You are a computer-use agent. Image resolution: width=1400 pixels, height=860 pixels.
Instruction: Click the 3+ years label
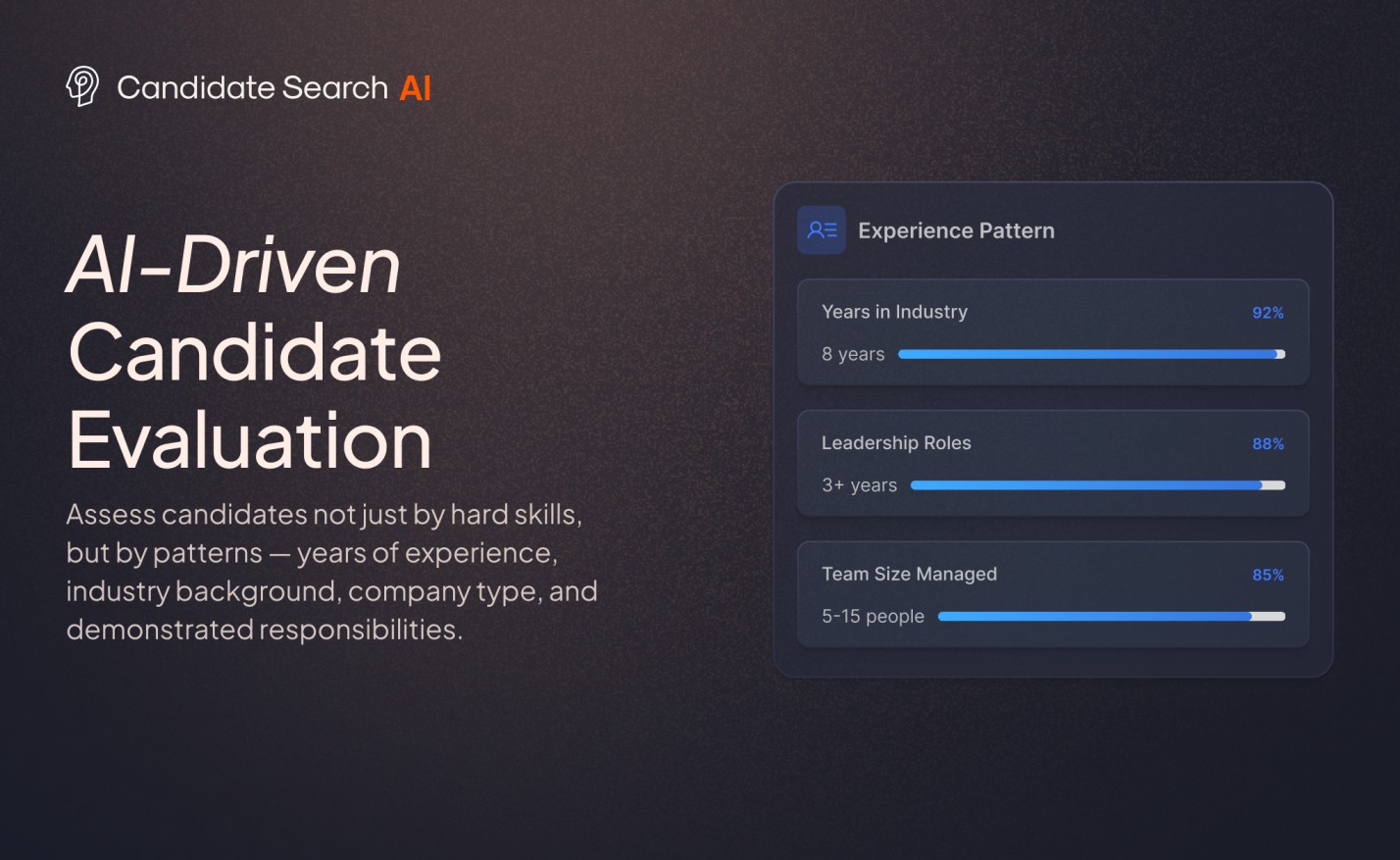(x=859, y=485)
